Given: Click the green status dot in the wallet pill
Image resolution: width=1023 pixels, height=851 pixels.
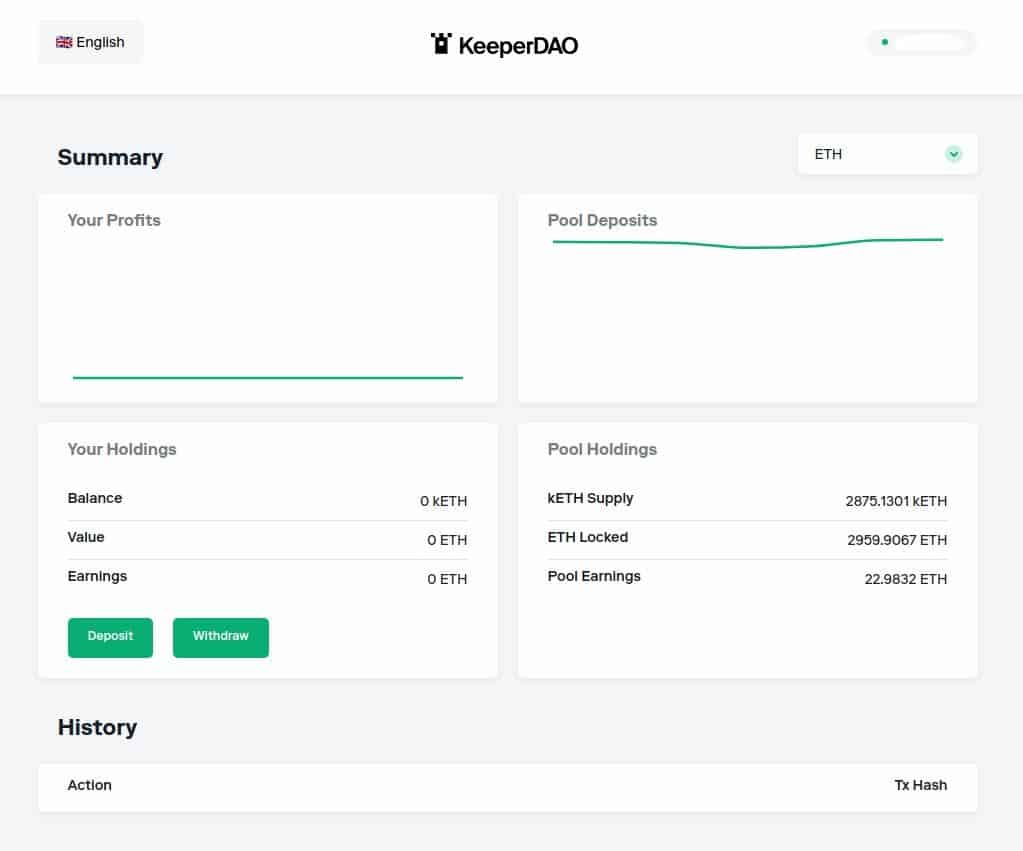Looking at the screenshot, I should tap(883, 43).
